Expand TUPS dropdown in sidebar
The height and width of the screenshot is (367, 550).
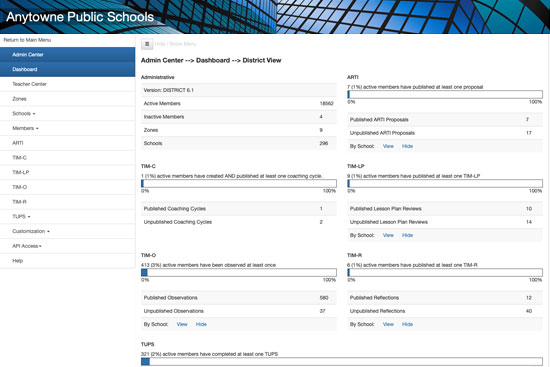[67, 216]
